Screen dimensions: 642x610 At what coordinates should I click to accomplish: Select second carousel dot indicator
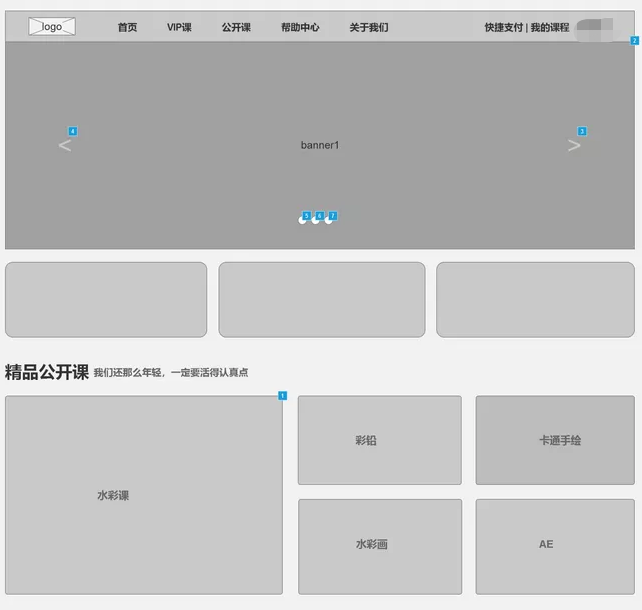pyautogui.click(x=315, y=220)
